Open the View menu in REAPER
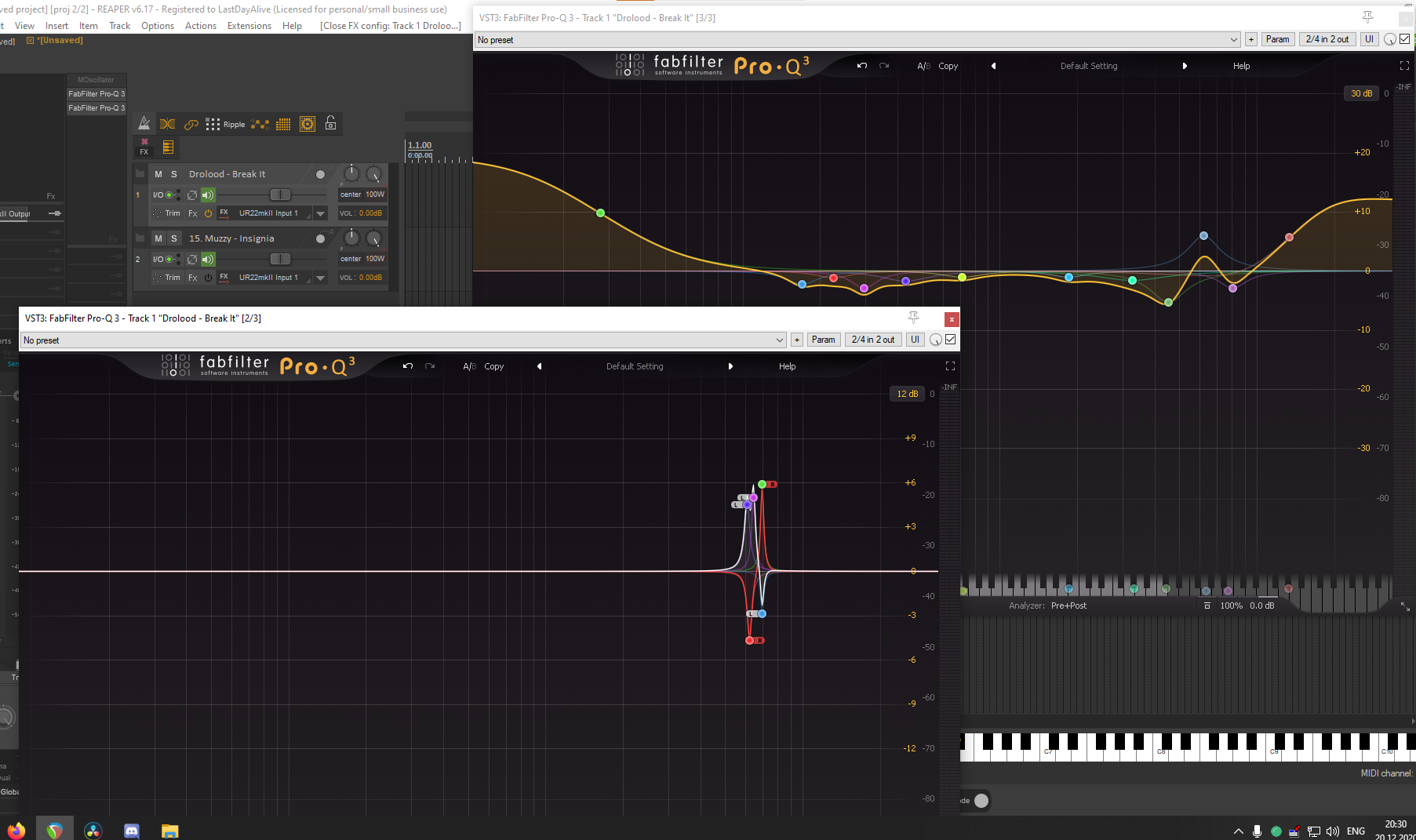Viewport: 1416px width, 840px height. 24,26
